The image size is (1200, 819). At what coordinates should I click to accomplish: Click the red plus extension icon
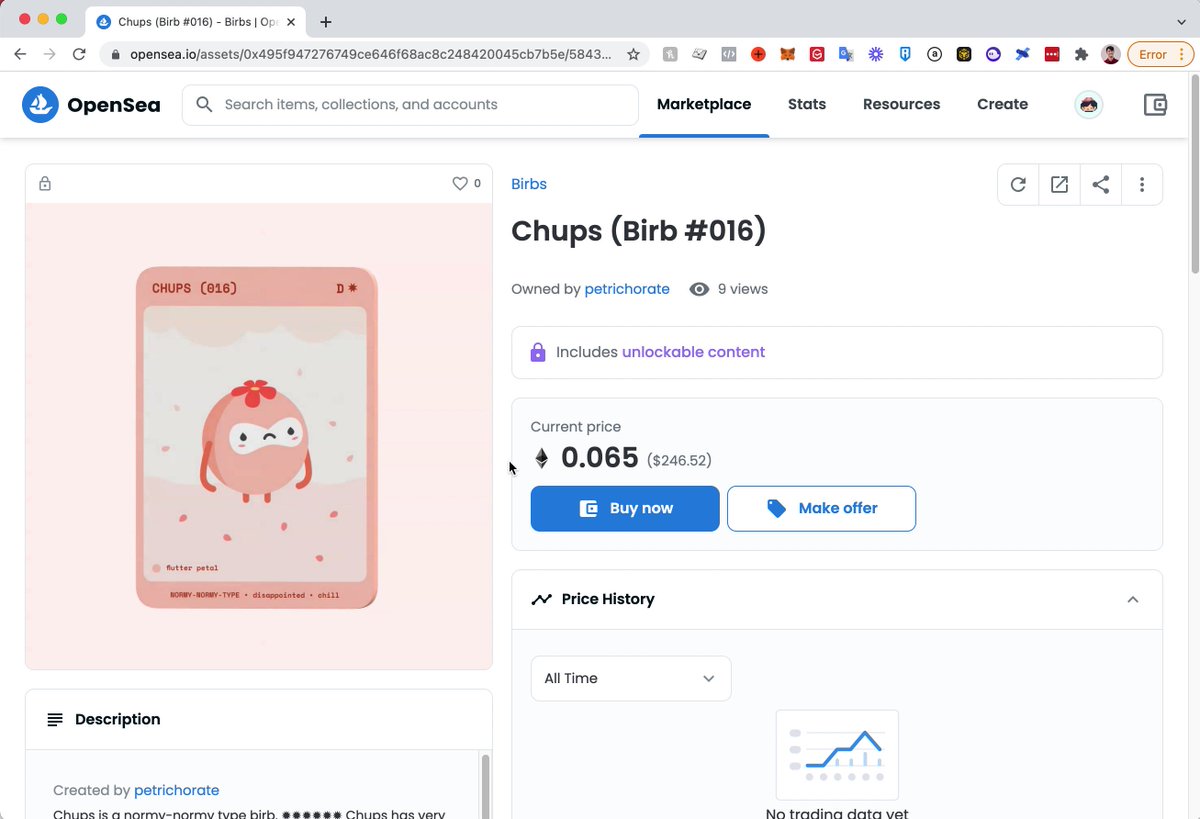(758, 54)
